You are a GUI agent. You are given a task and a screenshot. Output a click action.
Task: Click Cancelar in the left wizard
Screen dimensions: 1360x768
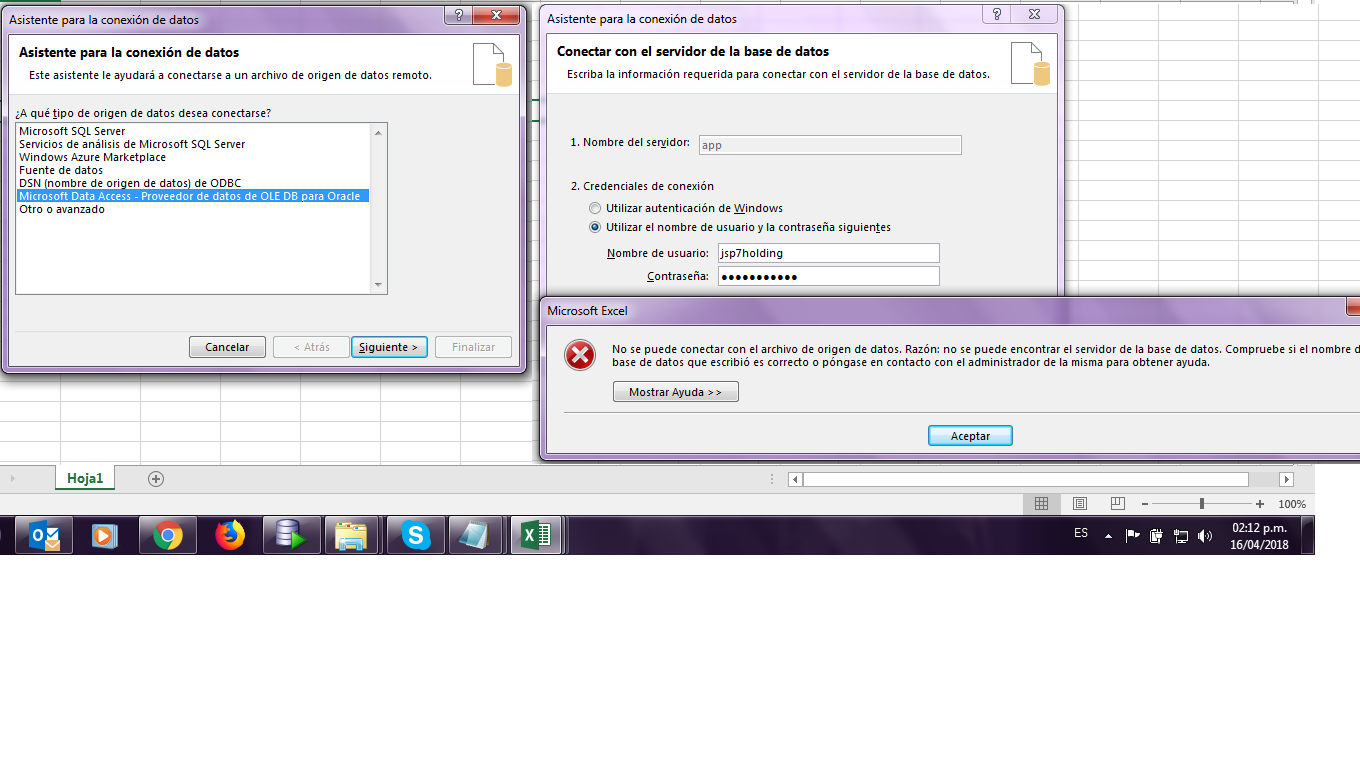tap(227, 347)
